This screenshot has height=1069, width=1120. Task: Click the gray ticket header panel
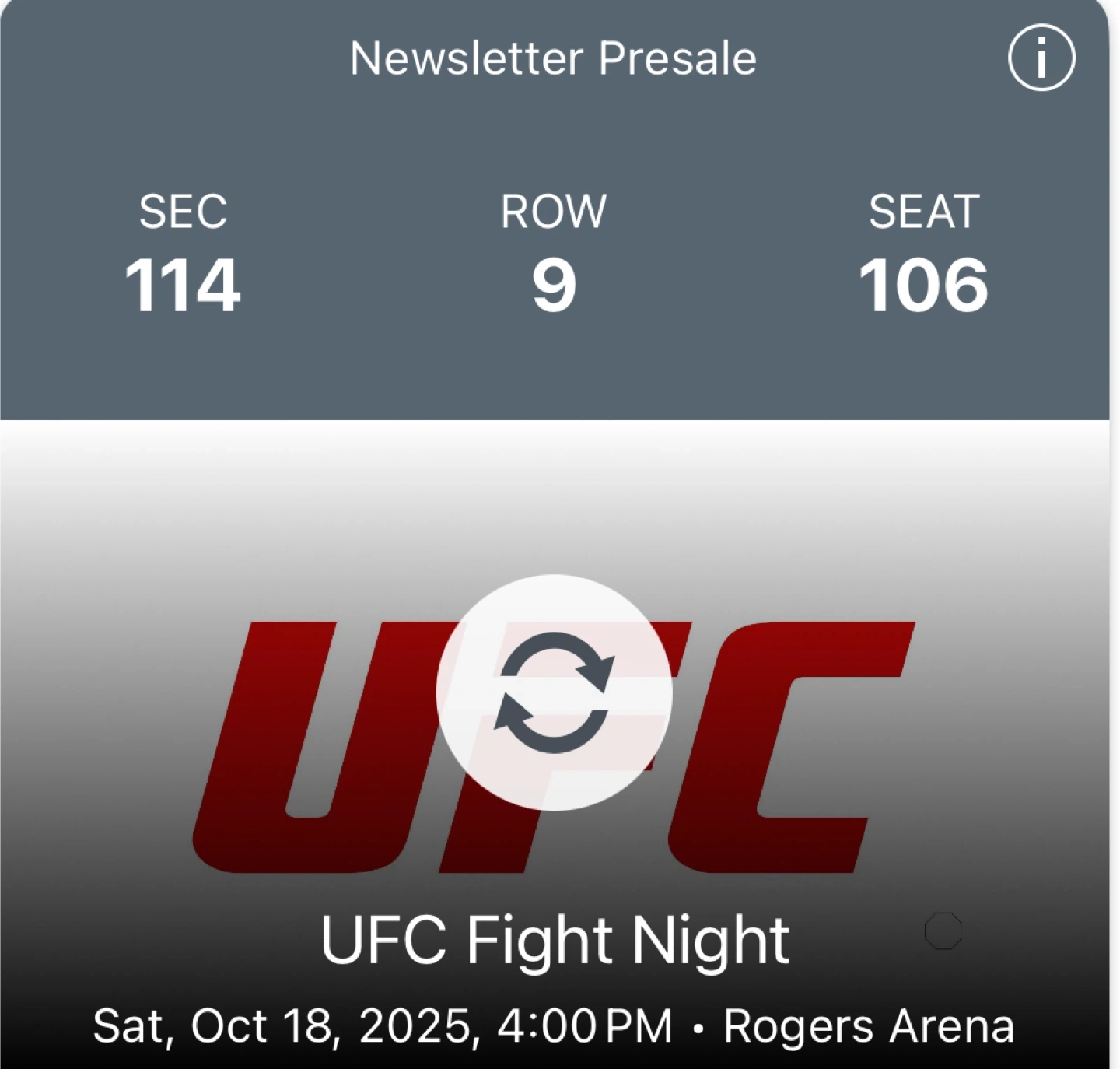pos(555,210)
